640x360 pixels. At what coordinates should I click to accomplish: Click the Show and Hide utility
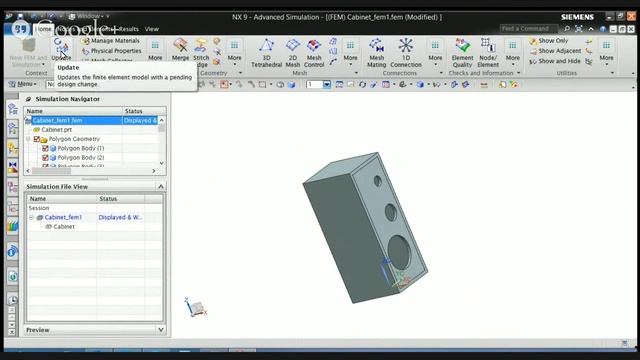click(x=555, y=61)
